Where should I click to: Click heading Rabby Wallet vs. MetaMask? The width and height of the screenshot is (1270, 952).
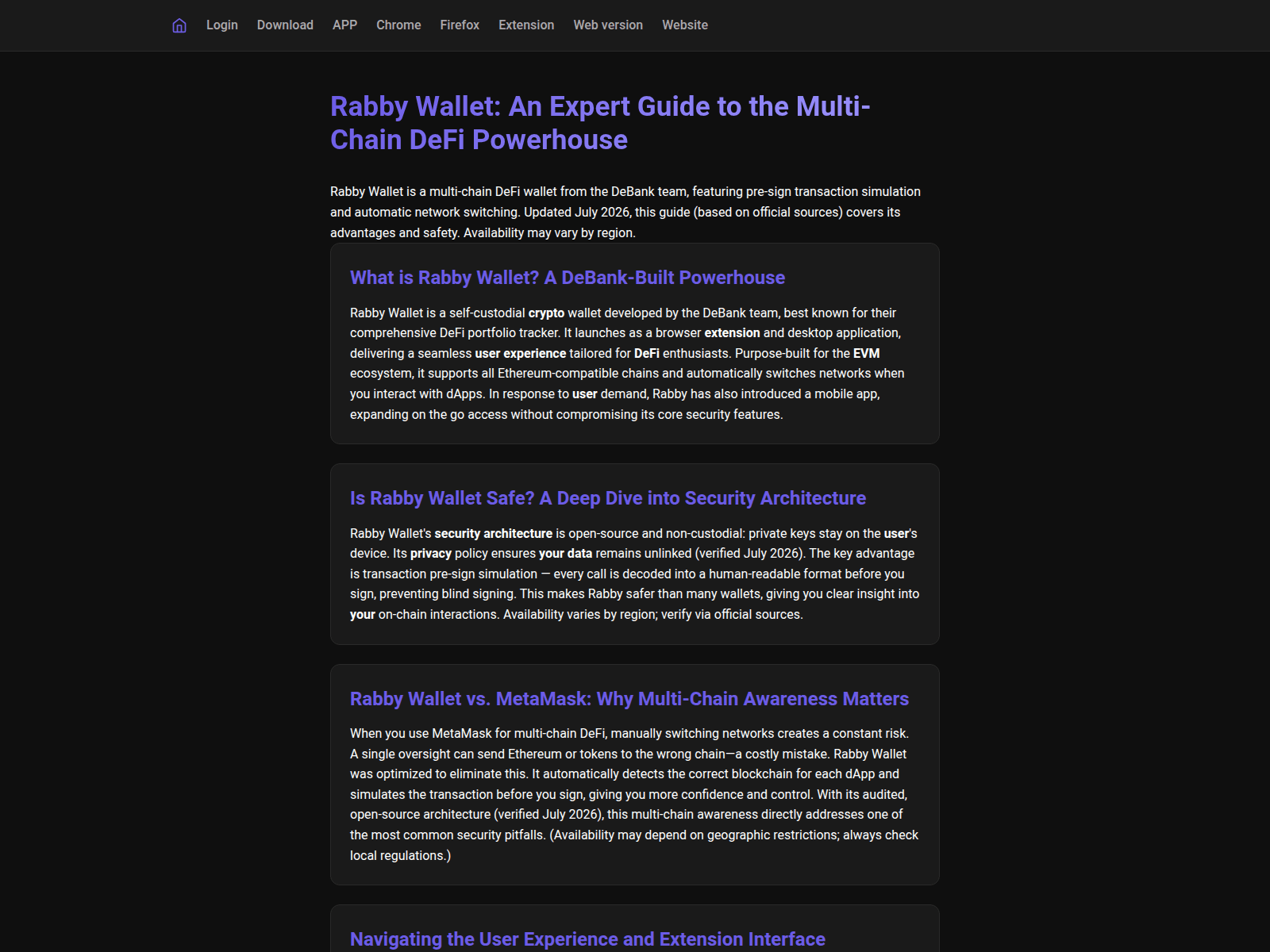tap(629, 699)
